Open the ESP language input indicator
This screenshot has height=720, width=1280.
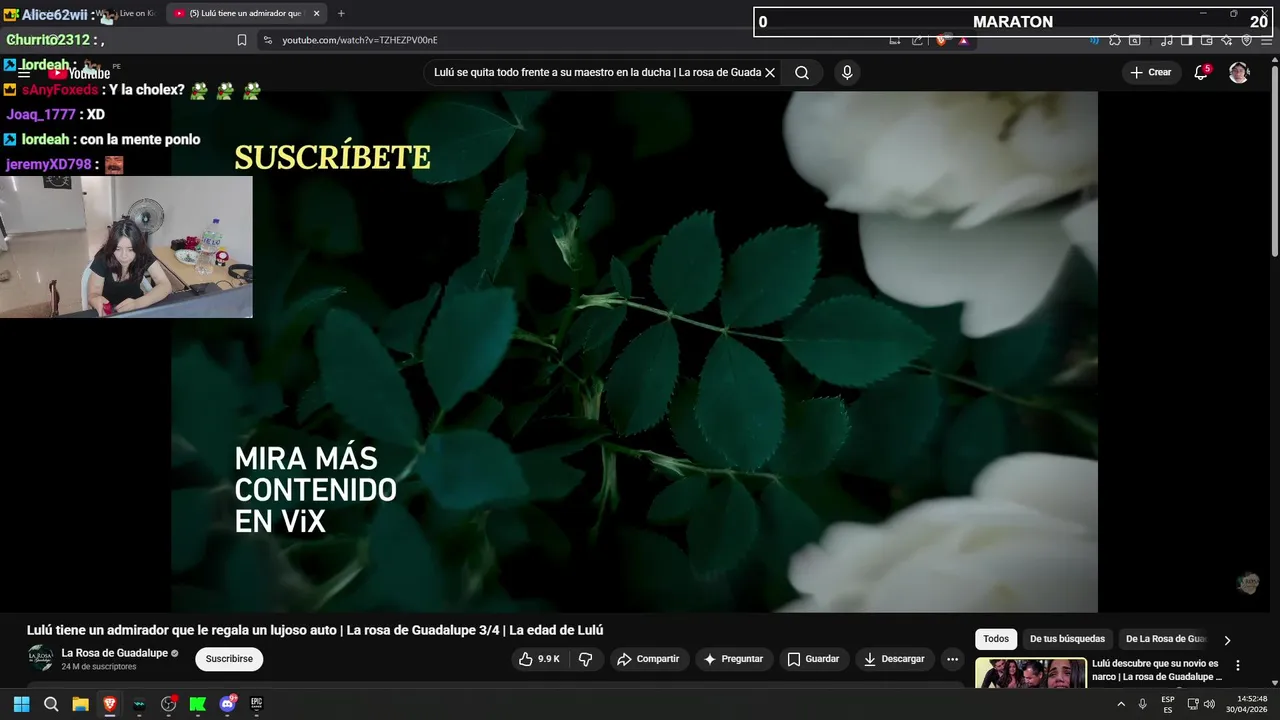(1168, 704)
